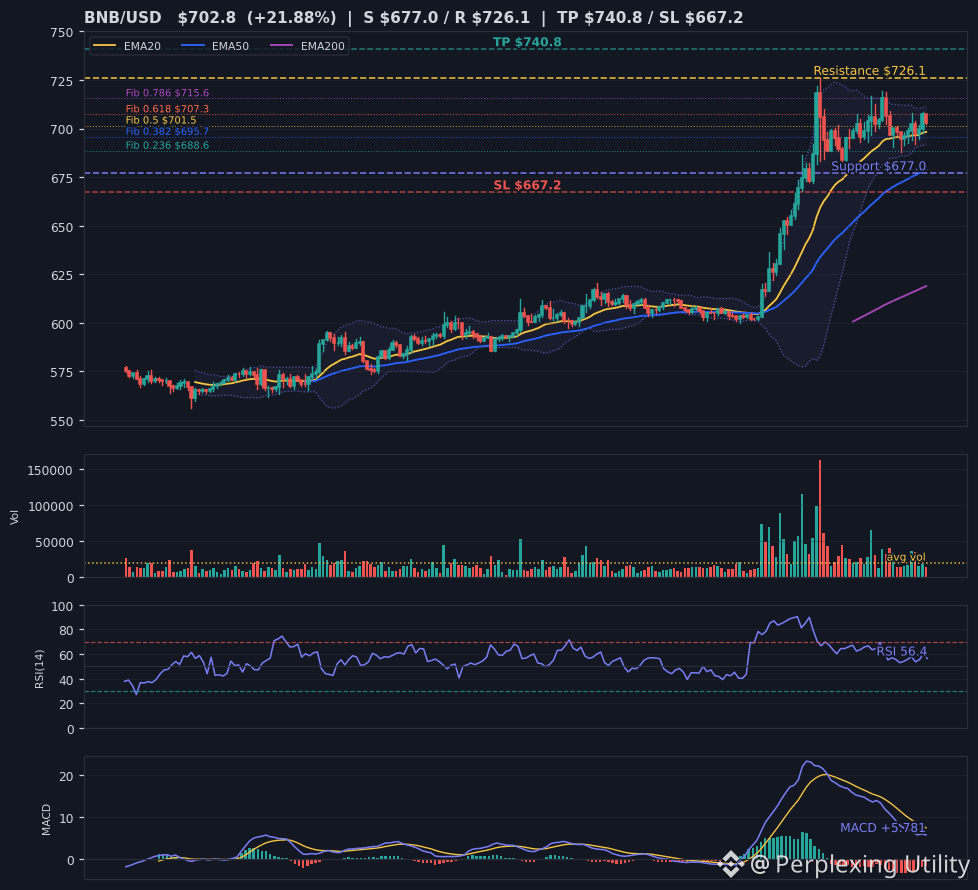The image size is (978, 890).
Task: Click the 'MACD' axis title
Action: [46, 820]
